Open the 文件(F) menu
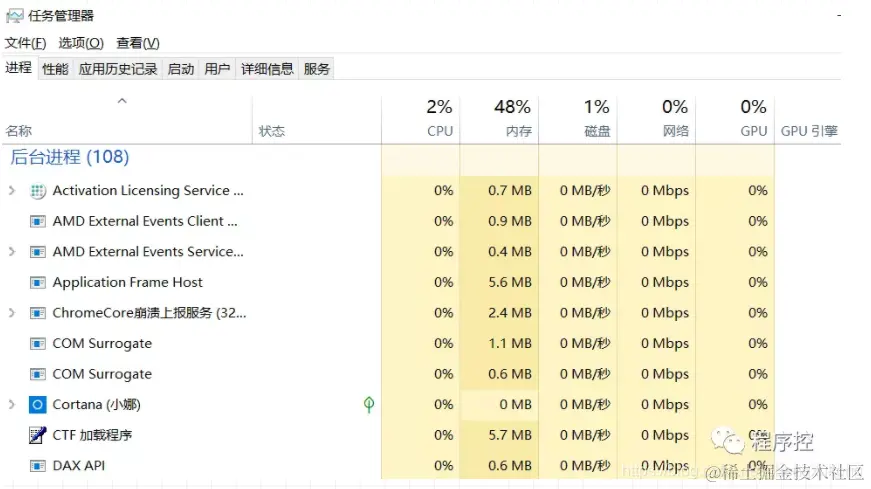The width and height of the screenshot is (871, 489). pyautogui.click(x=26, y=43)
